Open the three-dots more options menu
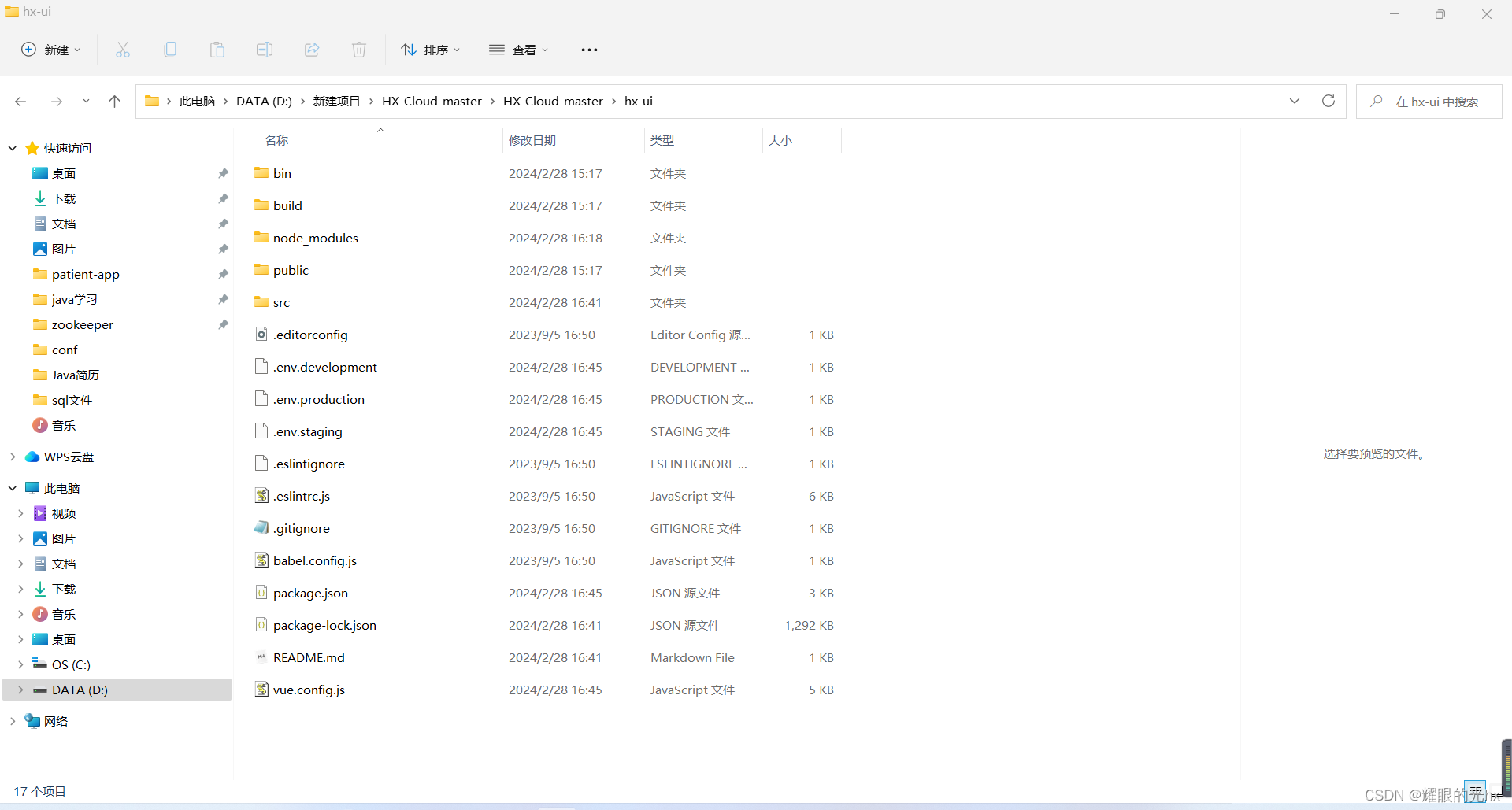 (x=589, y=50)
